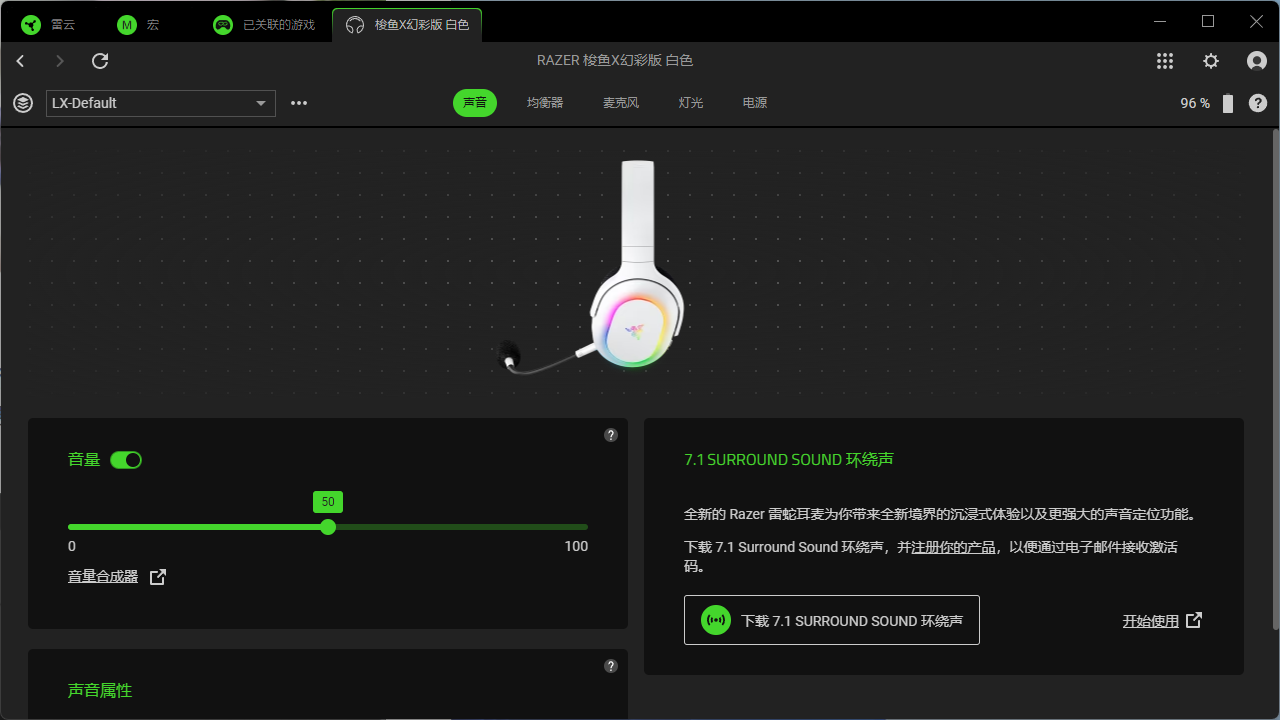Go back with the left arrow

point(21,61)
